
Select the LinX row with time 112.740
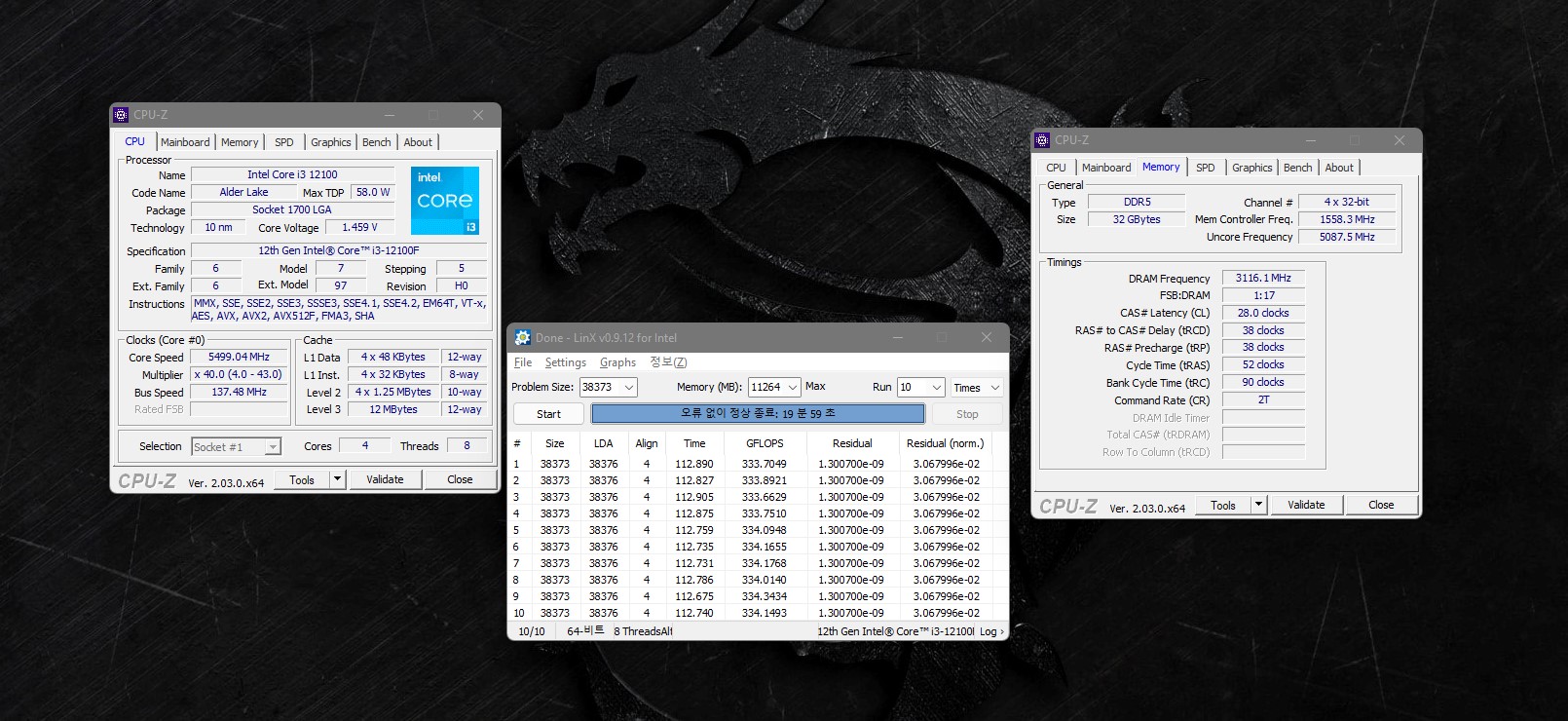click(757, 613)
